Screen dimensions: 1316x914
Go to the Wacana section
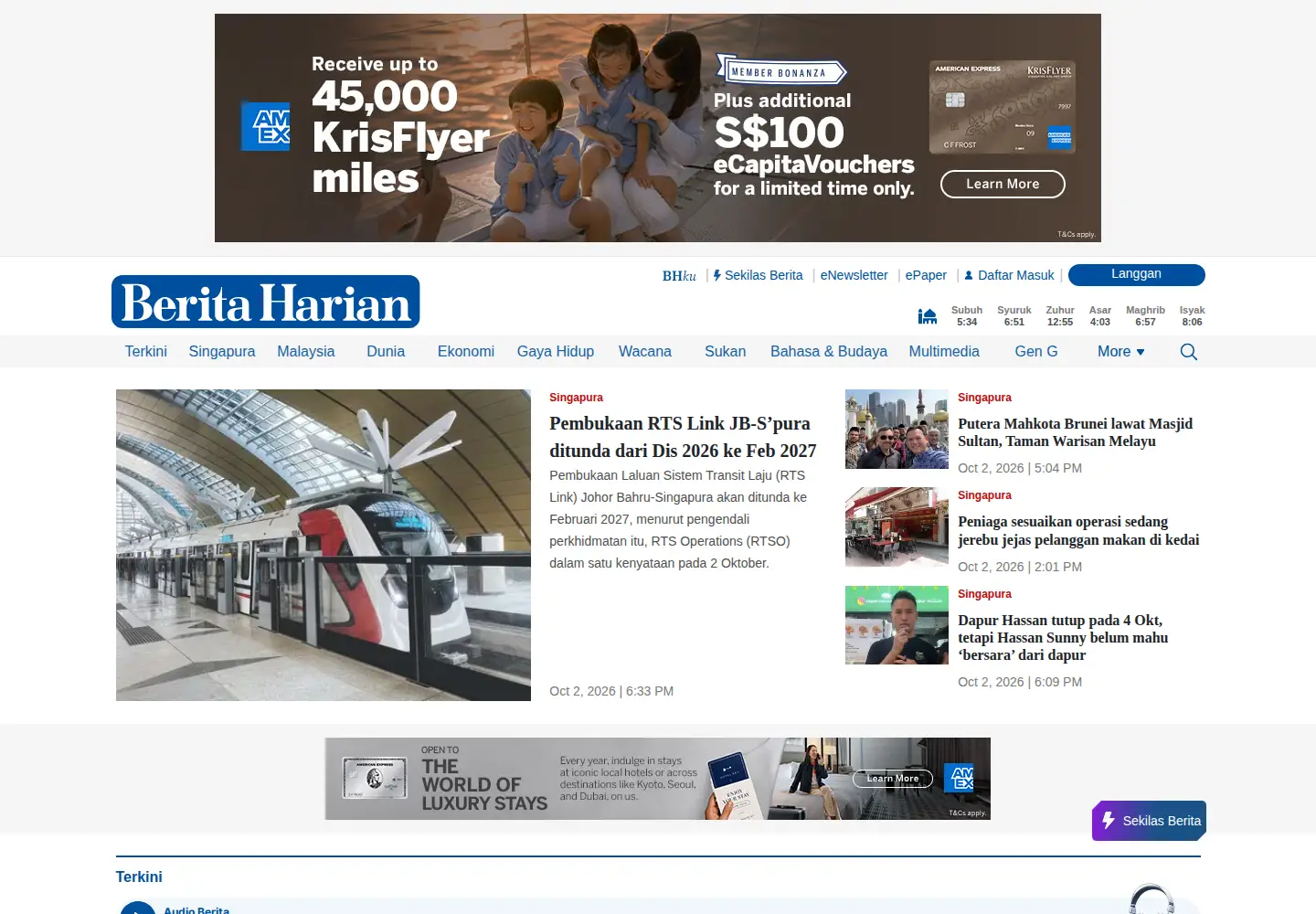[x=645, y=352]
